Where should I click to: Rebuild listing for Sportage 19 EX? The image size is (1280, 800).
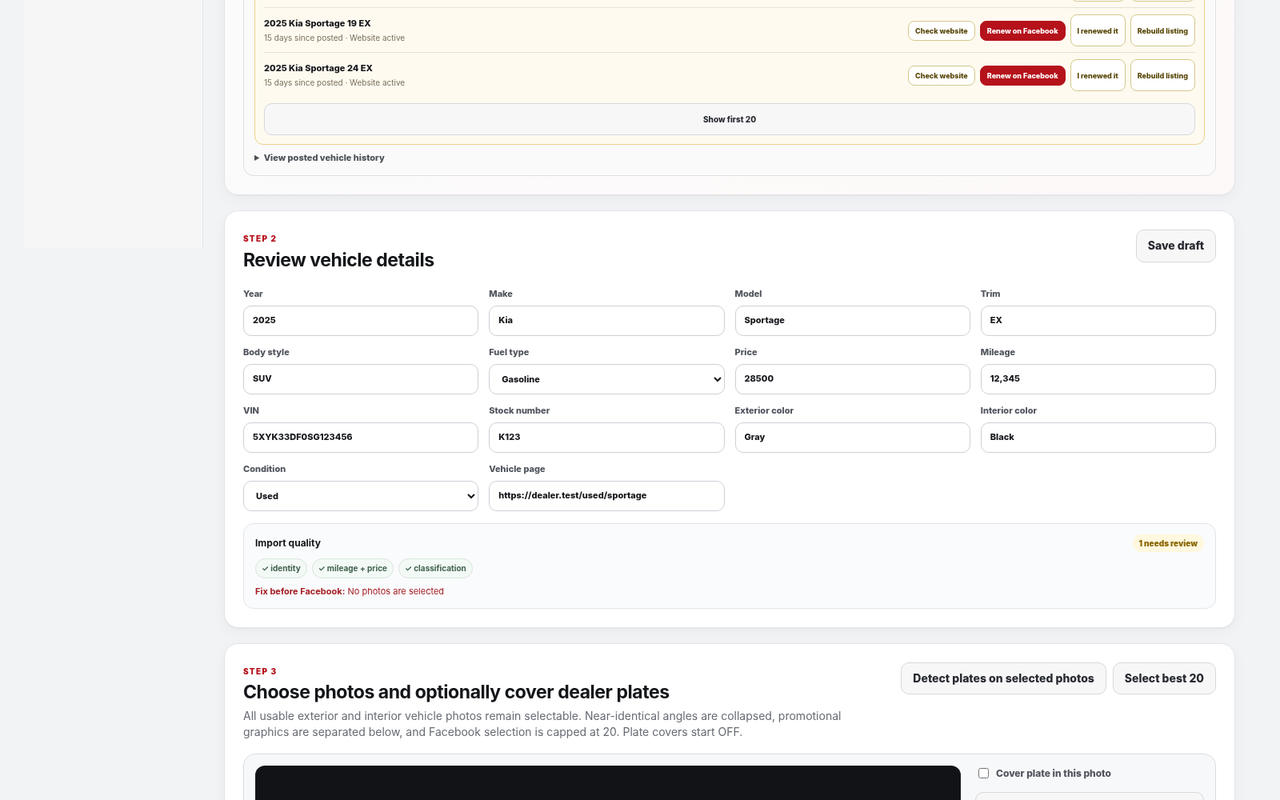tap(1162, 31)
